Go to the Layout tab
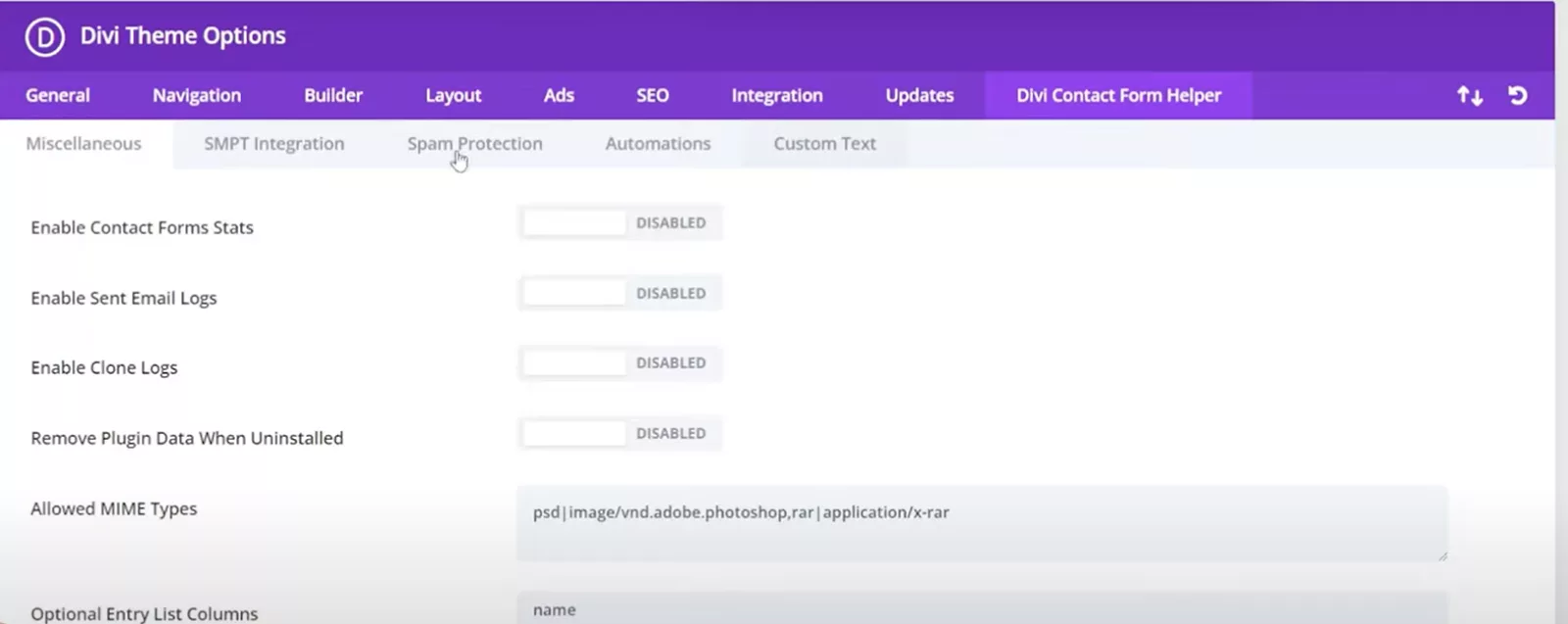 [x=453, y=95]
